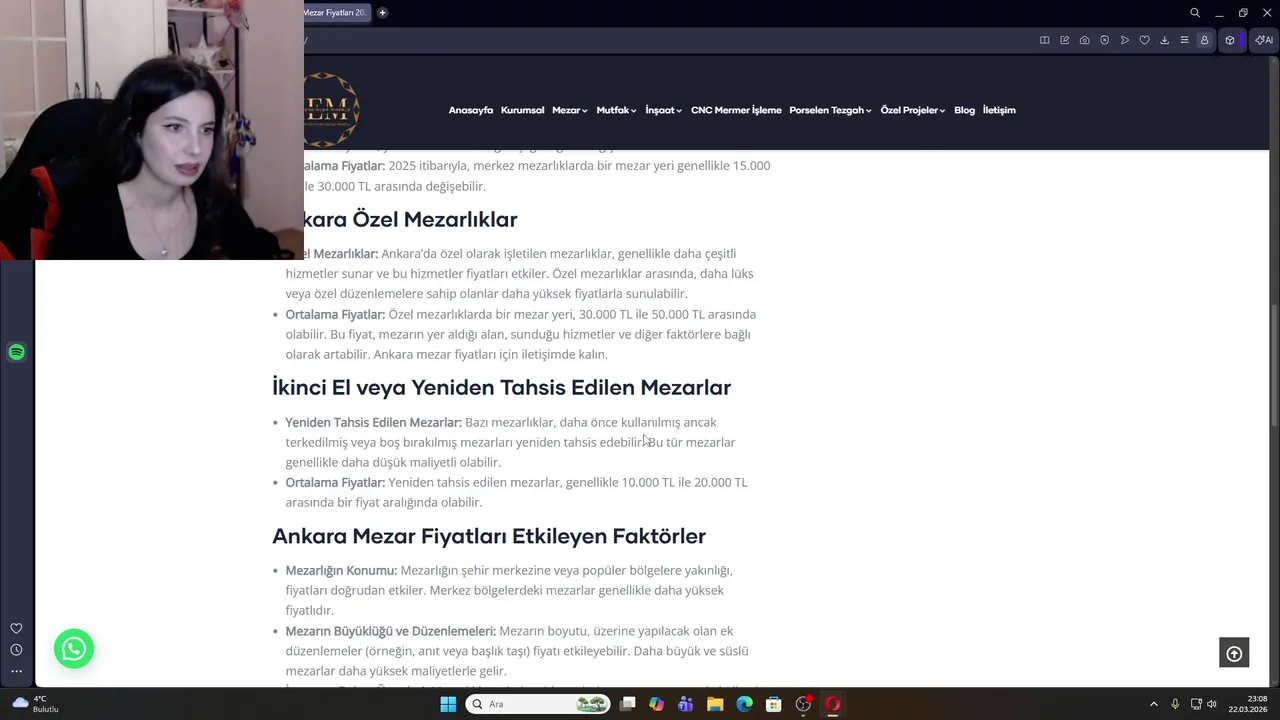Expand the Mezar dropdown menu
Screen dimensions: 1280x720
point(570,110)
